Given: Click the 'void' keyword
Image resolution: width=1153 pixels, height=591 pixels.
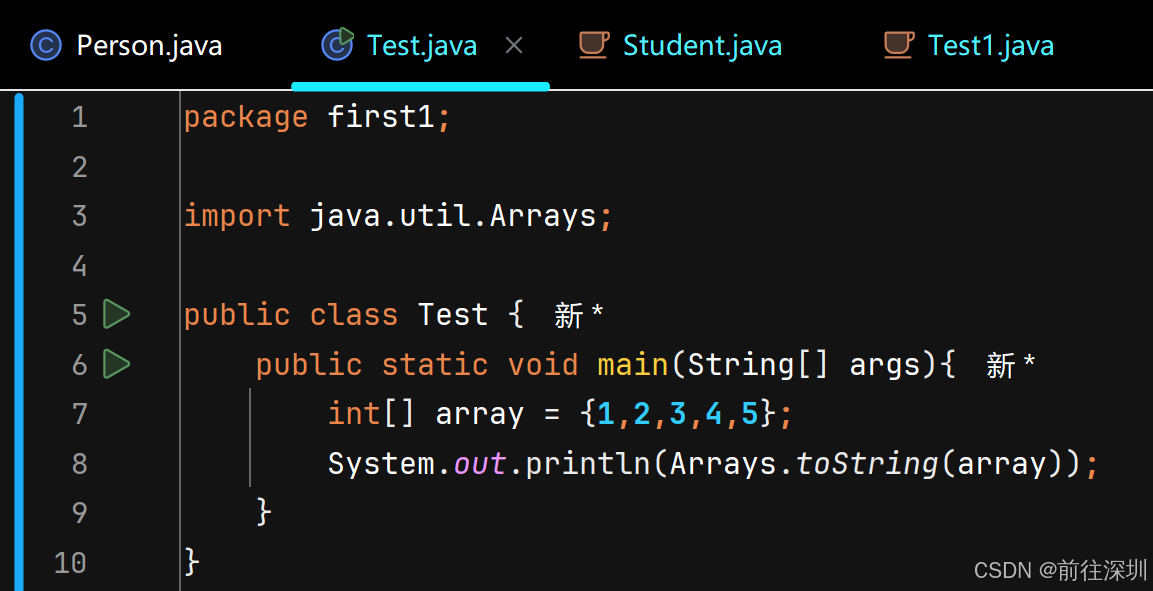Looking at the screenshot, I should (543, 364).
